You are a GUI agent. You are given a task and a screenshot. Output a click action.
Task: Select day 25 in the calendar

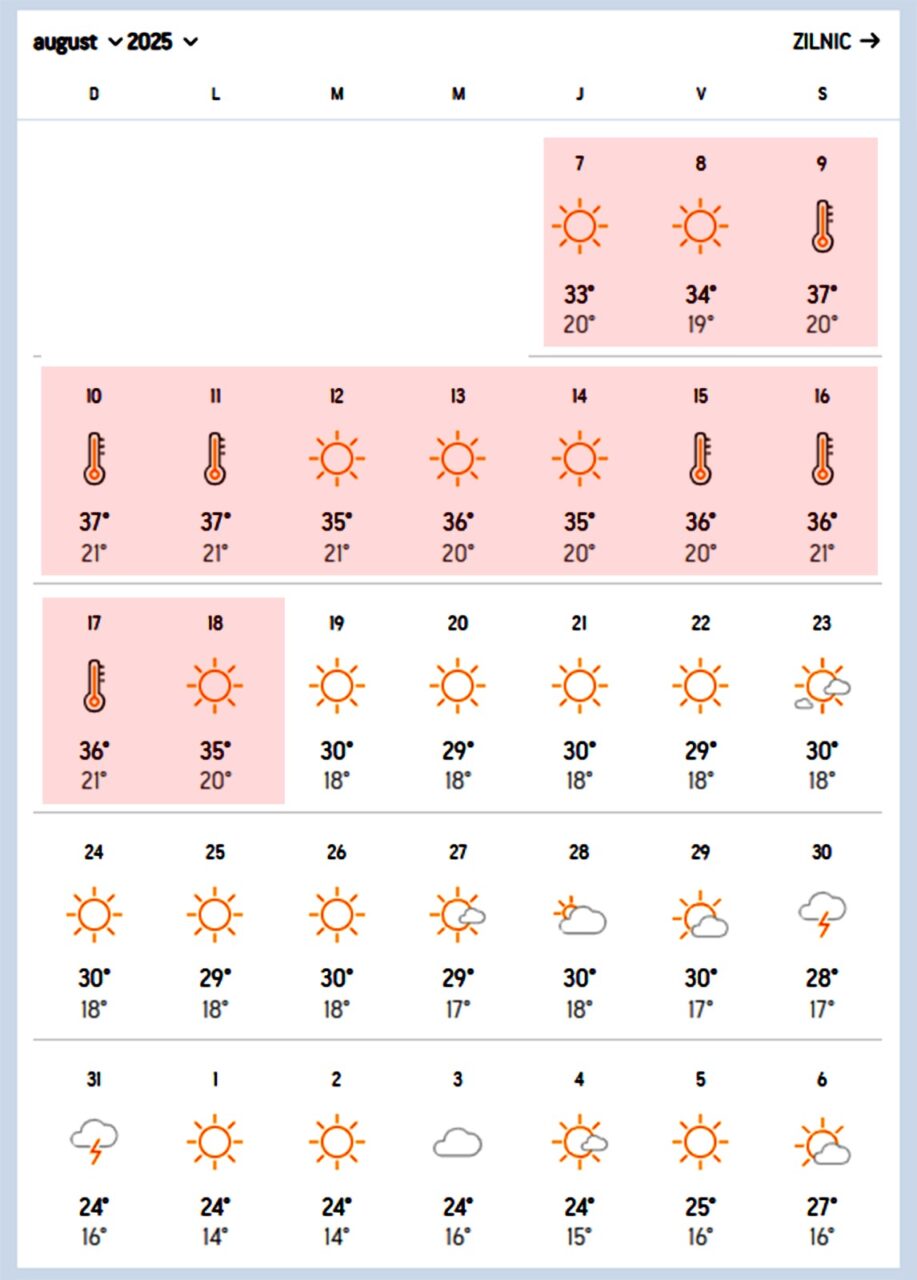[x=215, y=930]
